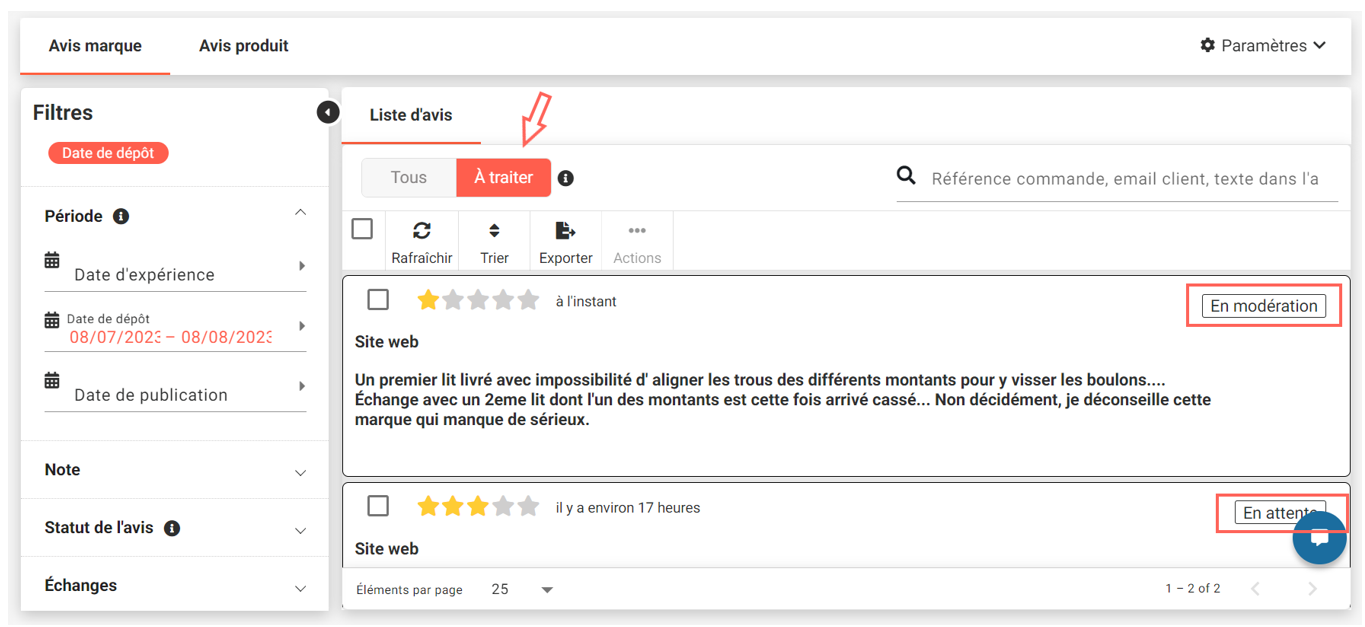
Task: Switch to the Avis produit tab
Action: tap(243, 45)
